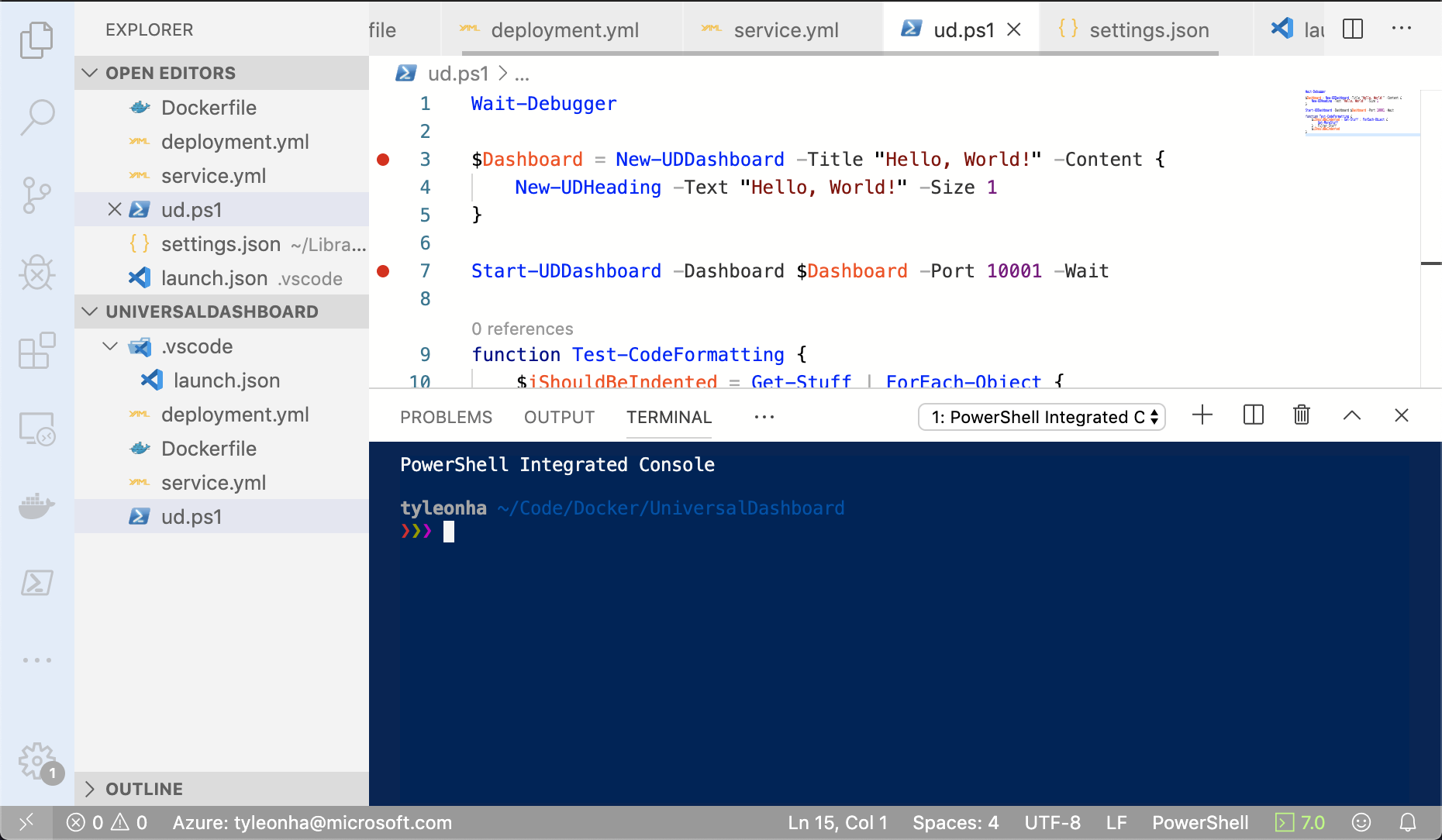Open the Search view in activity bar
1442x840 pixels.
click(x=36, y=117)
